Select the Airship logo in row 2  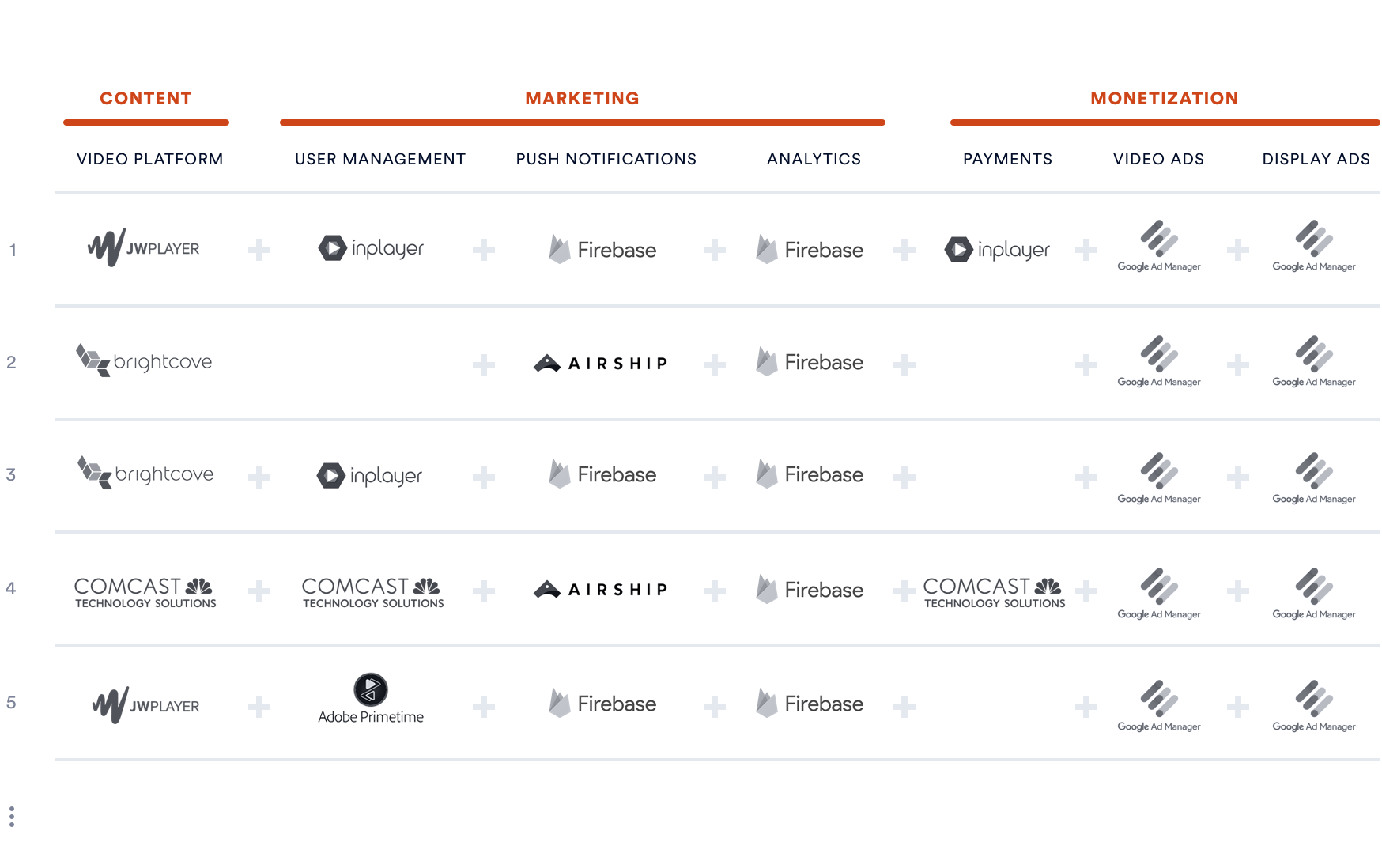tap(601, 364)
